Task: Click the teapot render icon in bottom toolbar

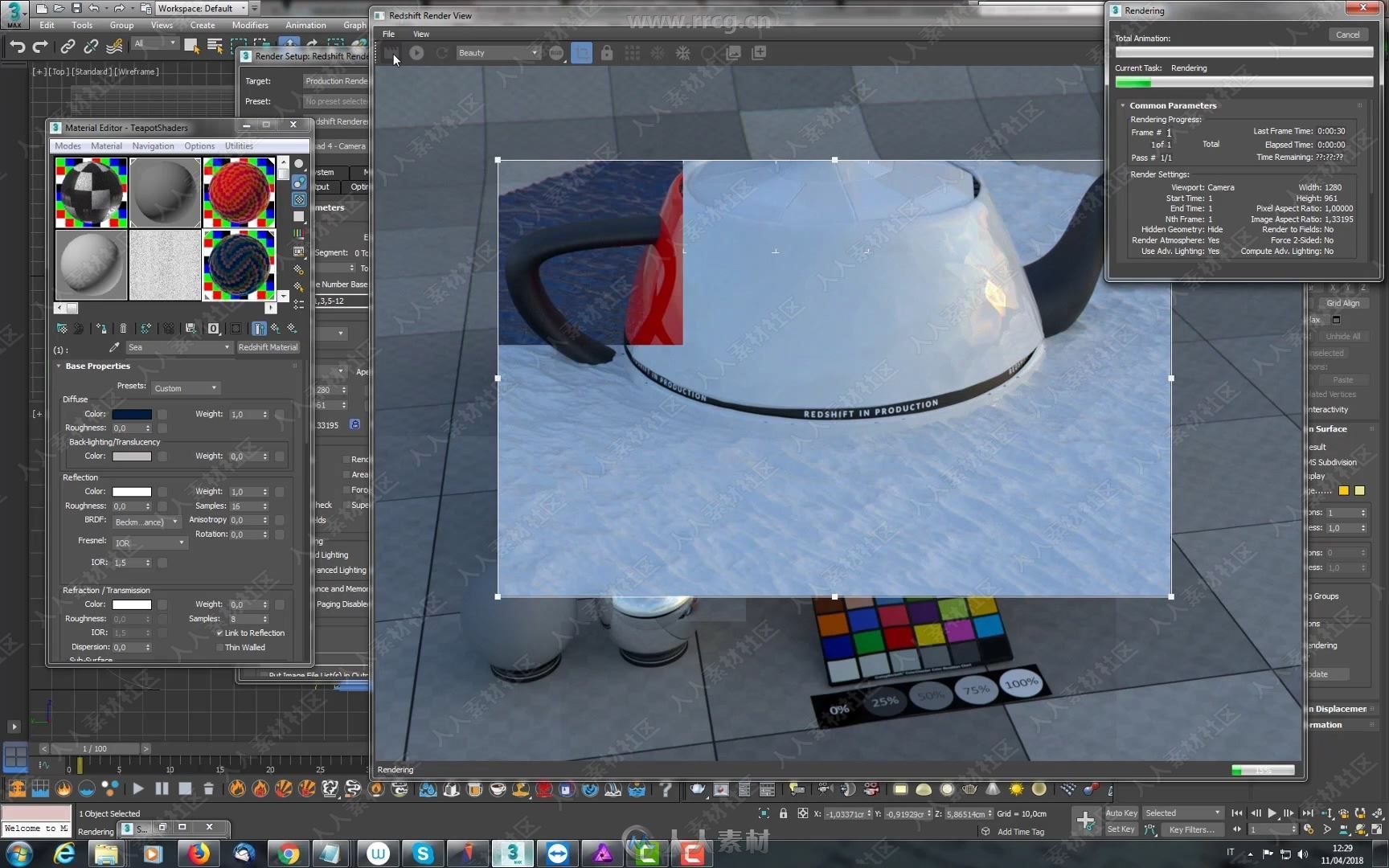Action: 697,789
